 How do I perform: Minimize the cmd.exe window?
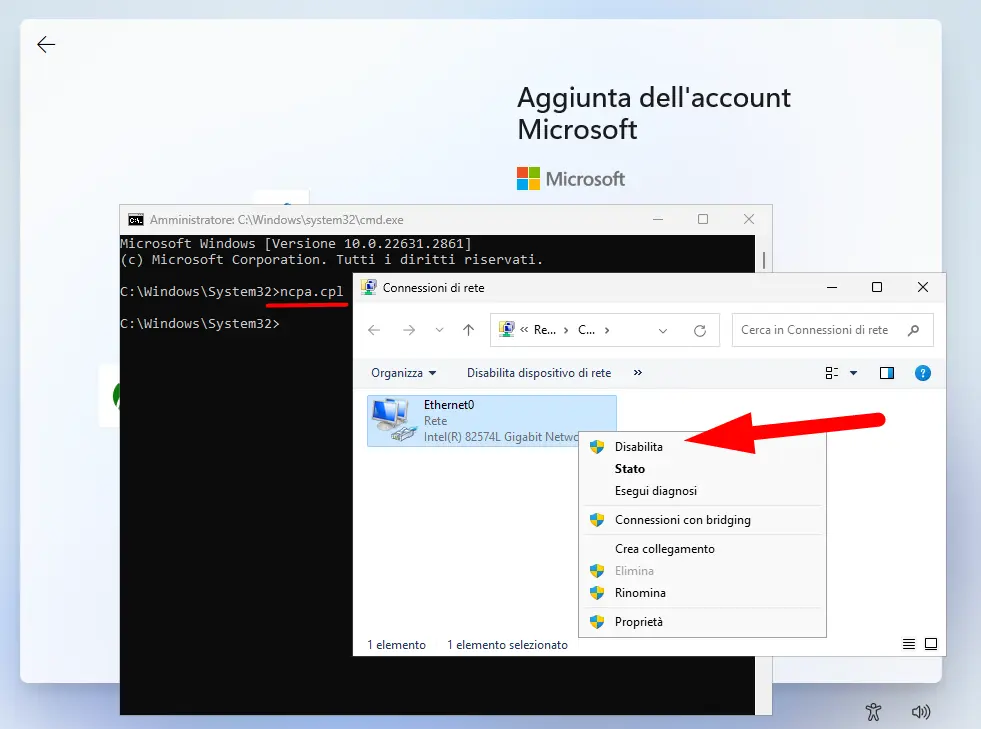(x=658, y=220)
